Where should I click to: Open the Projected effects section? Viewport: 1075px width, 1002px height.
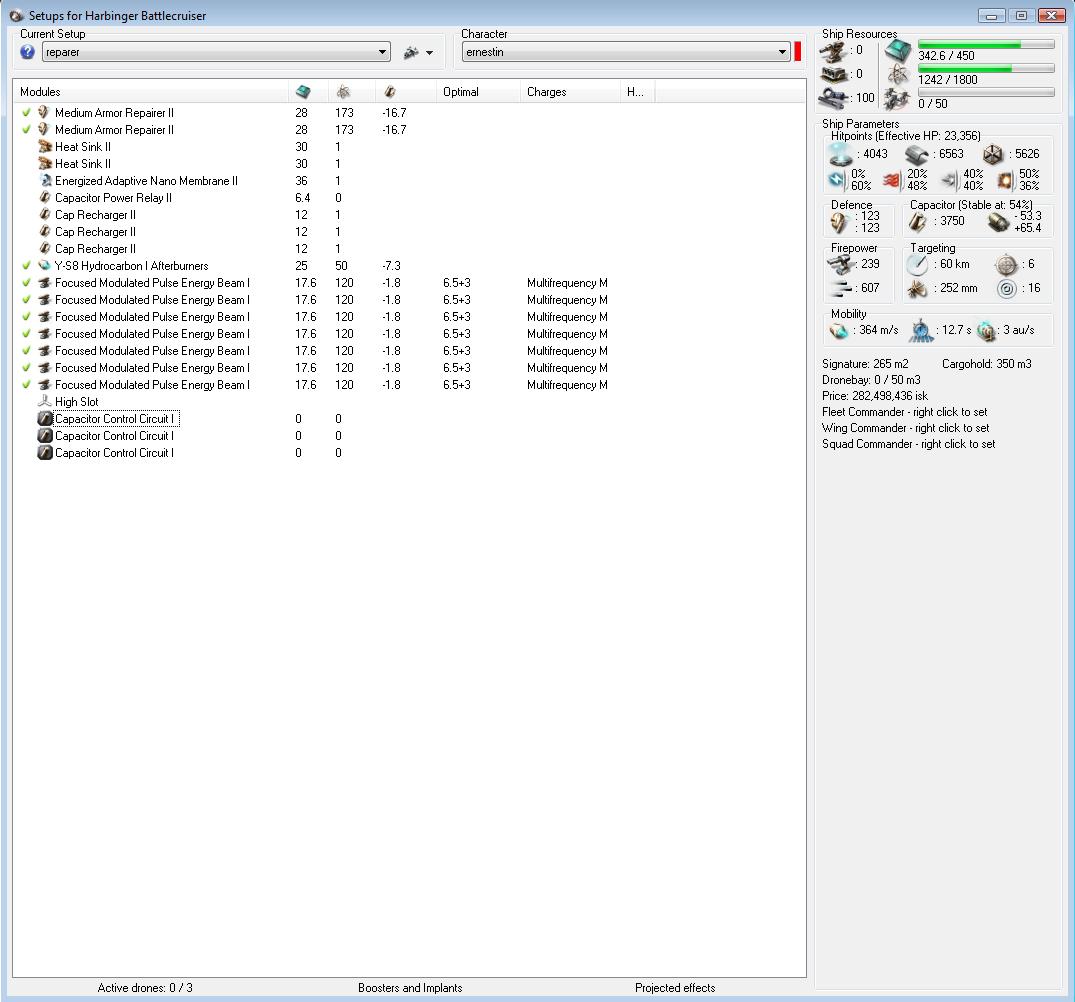click(675, 988)
